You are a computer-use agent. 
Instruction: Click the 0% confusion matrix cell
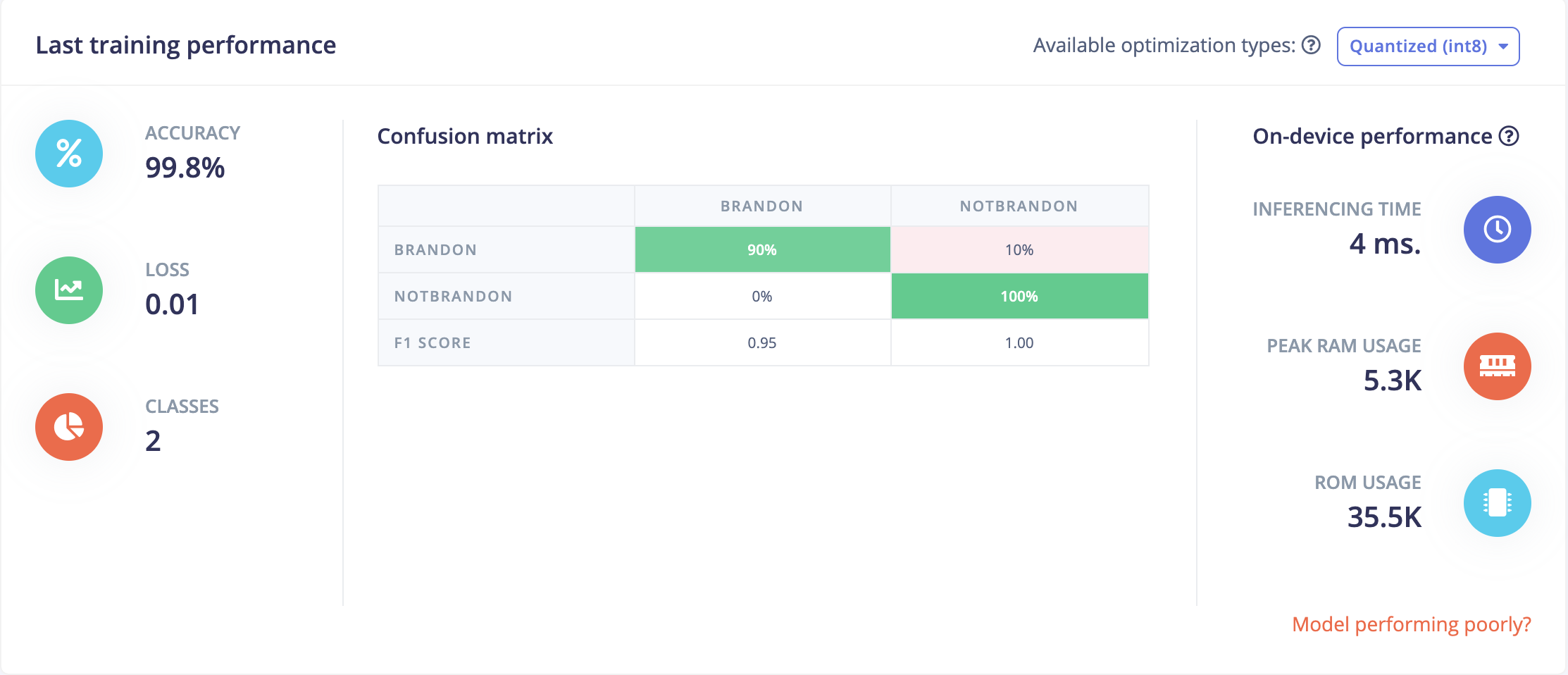762,297
